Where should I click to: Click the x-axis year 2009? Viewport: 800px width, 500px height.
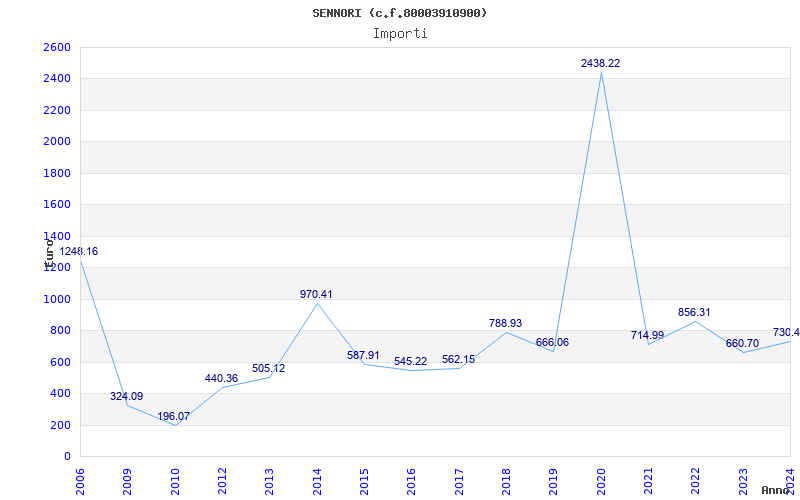coord(128,481)
